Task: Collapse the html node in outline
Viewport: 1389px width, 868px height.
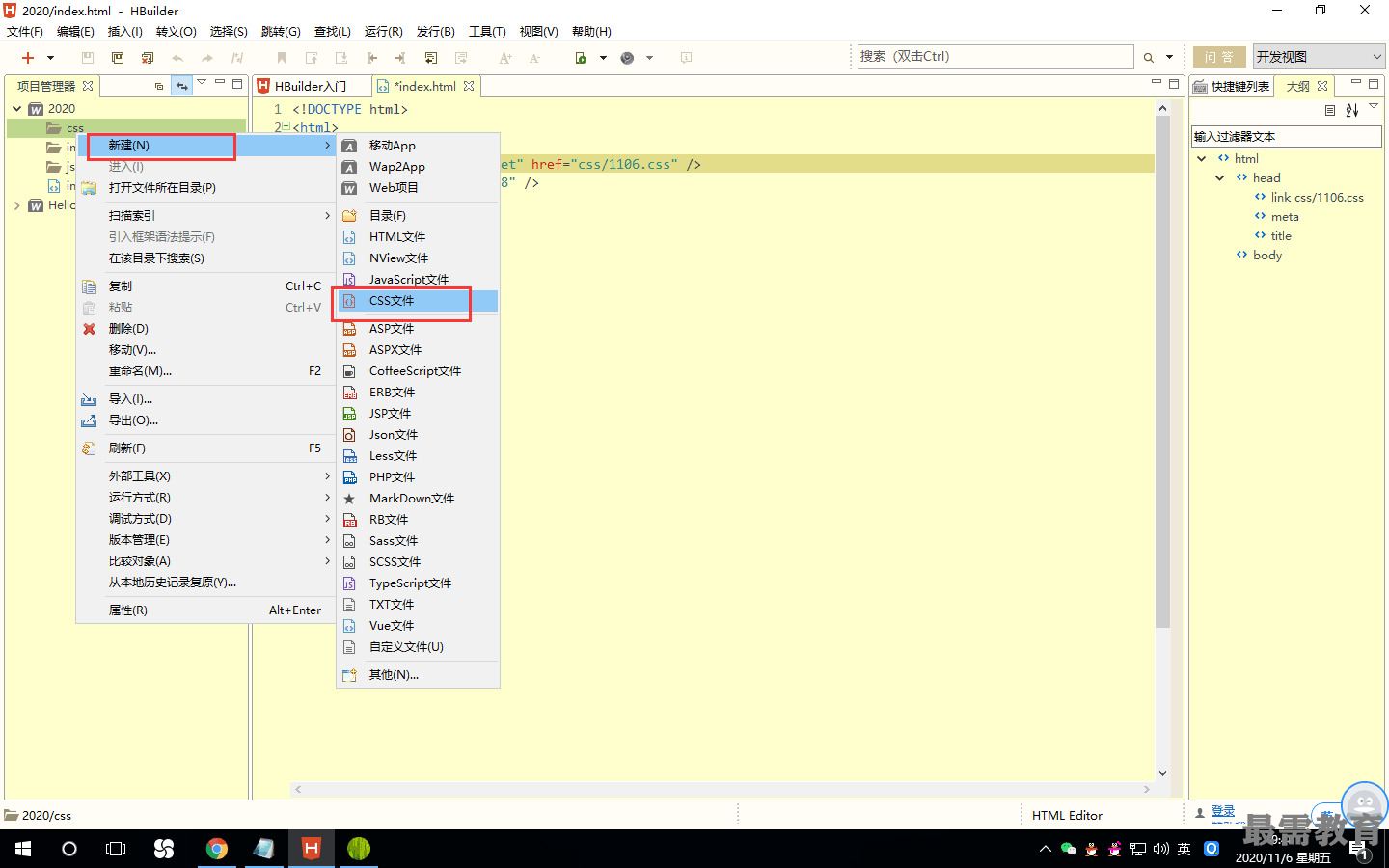Action: [1201, 158]
